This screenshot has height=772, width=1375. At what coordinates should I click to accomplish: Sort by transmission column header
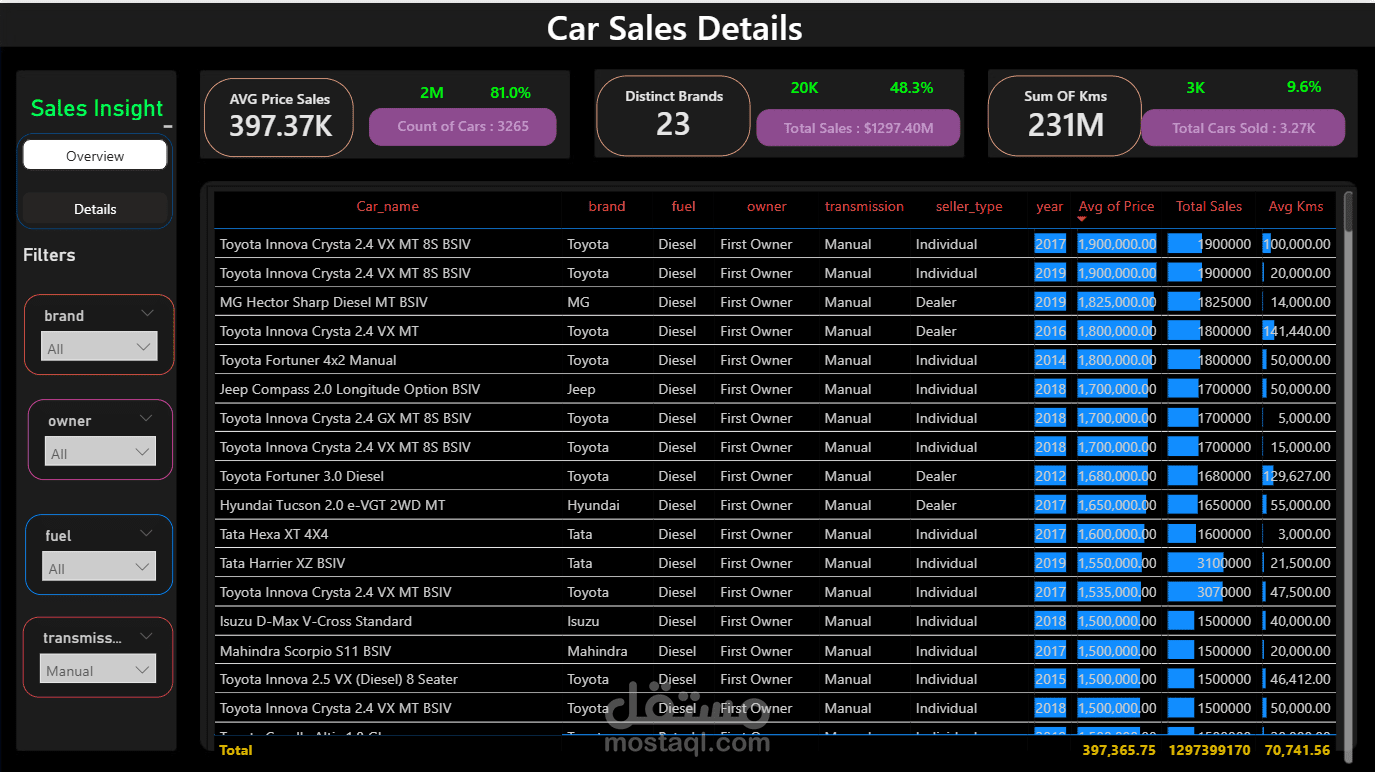tap(864, 206)
